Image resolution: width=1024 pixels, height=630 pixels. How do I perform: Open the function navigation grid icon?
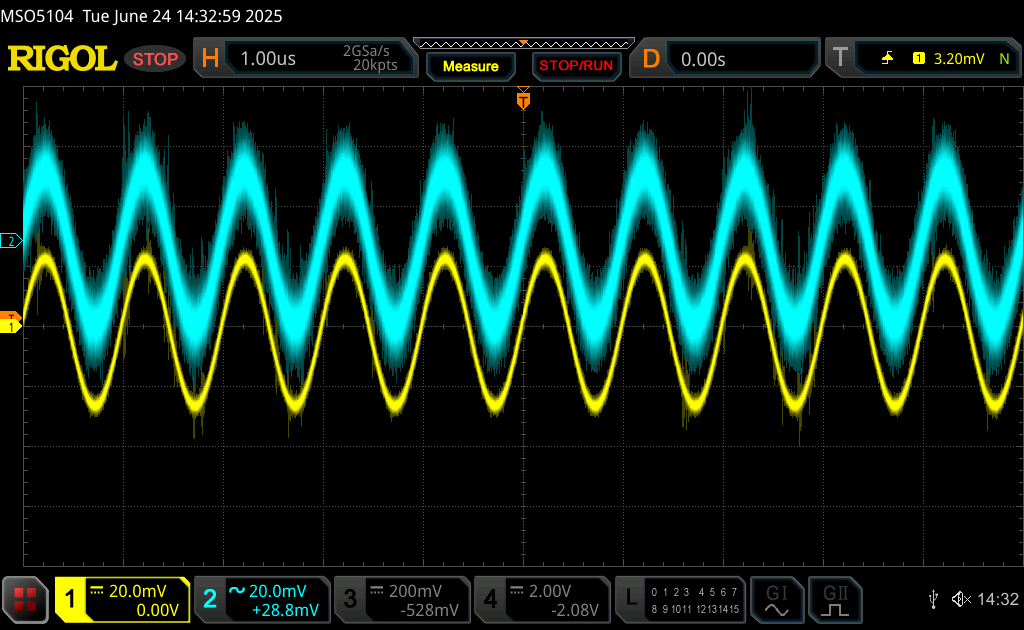click(x=27, y=599)
